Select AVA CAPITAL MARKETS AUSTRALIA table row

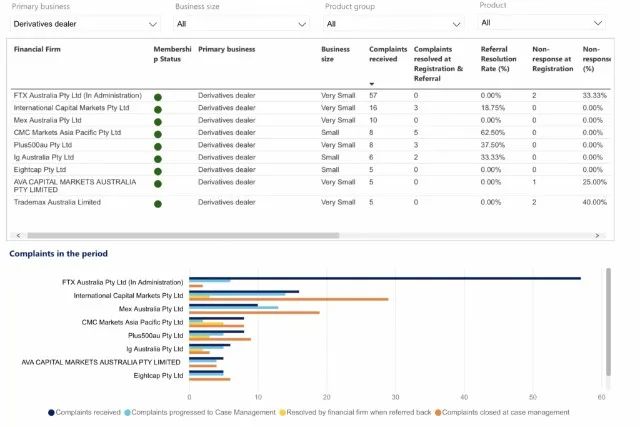pyautogui.click(x=311, y=186)
